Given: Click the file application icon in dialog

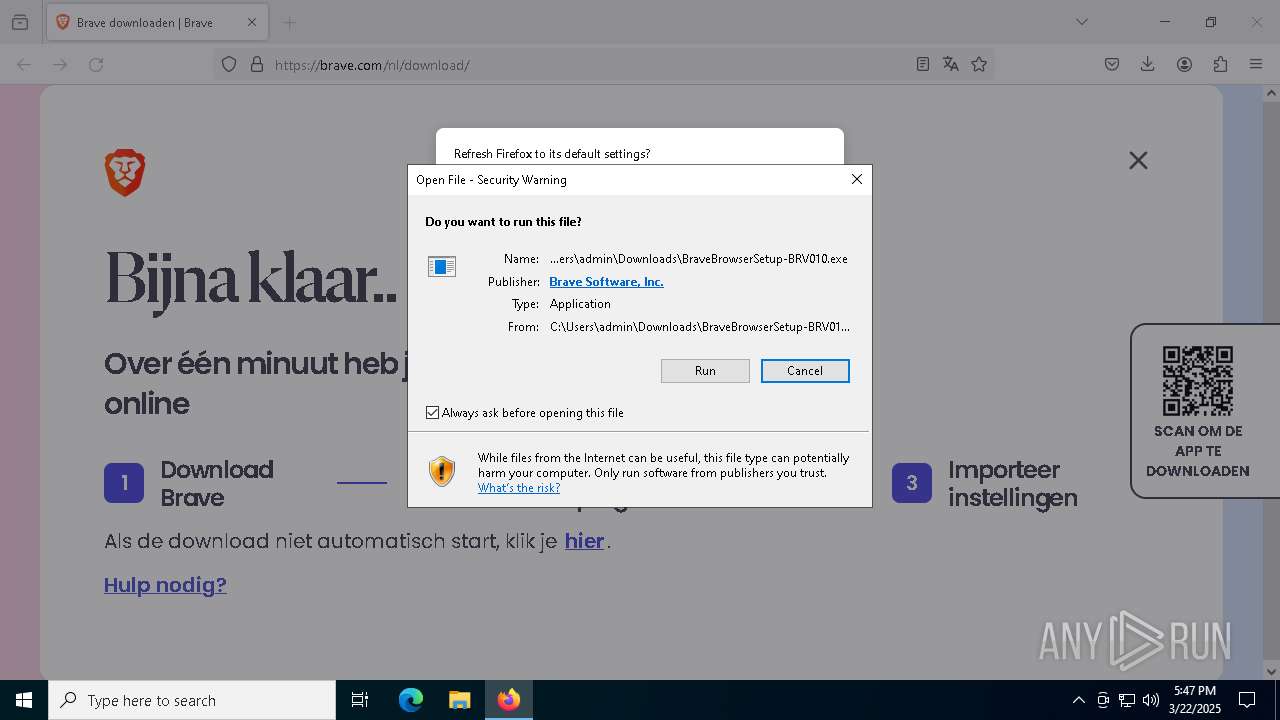Looking at the screenshot, I should tap(442, 266).
